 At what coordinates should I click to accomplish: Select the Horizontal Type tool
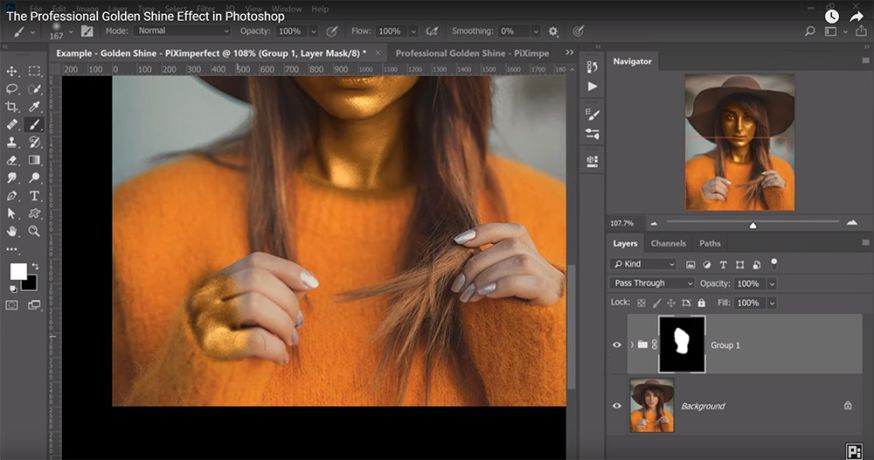(34, 195)
